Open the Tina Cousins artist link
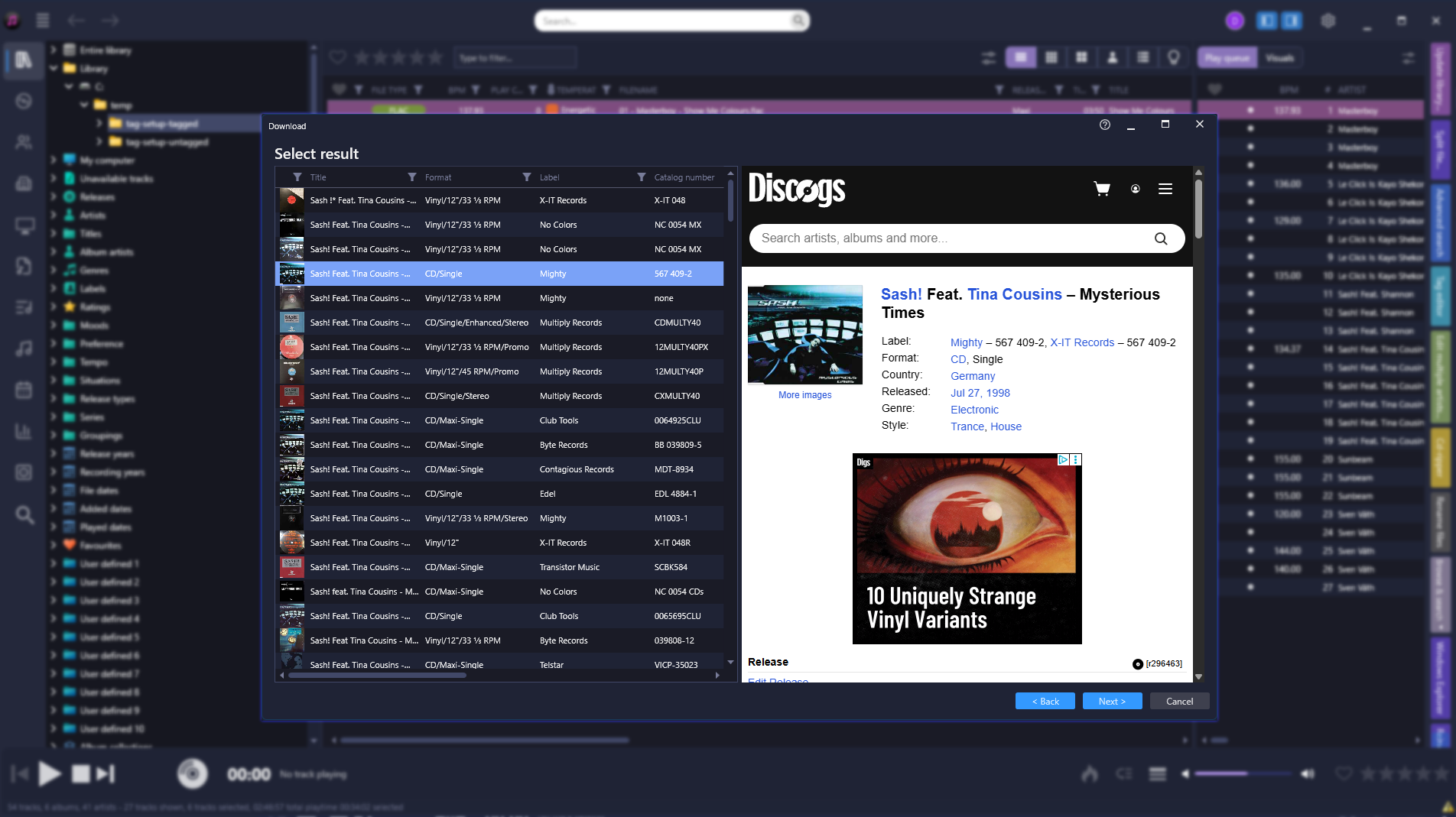This screenshot has width=1456, height=817. pos(1014,294)
